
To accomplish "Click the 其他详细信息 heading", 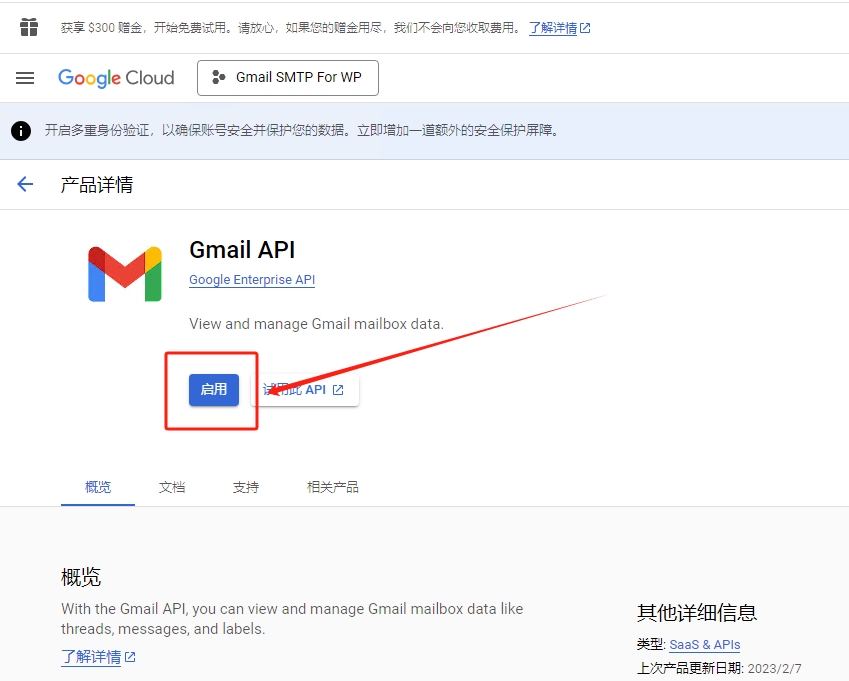I will [x=697, y=612].
